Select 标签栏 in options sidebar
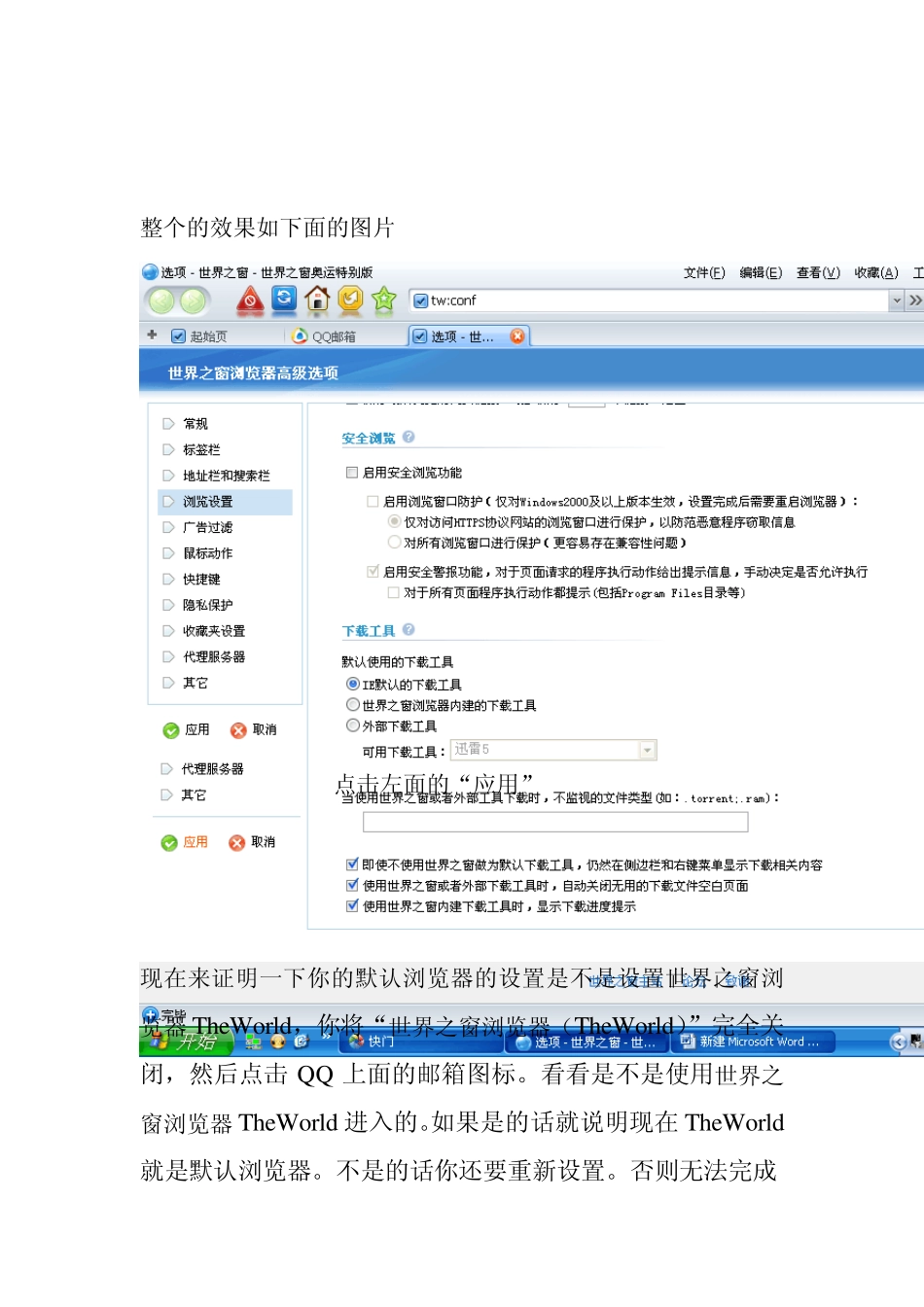The width and height of the screenshot is (924, 1307). [x=201, y=450]
